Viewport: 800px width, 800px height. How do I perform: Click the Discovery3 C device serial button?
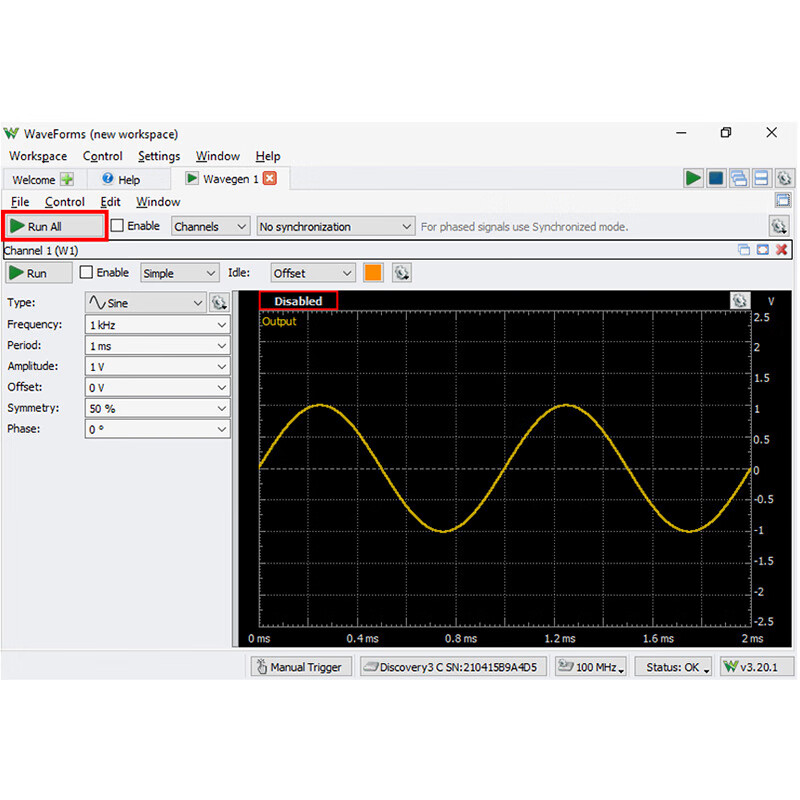[454, 667]
